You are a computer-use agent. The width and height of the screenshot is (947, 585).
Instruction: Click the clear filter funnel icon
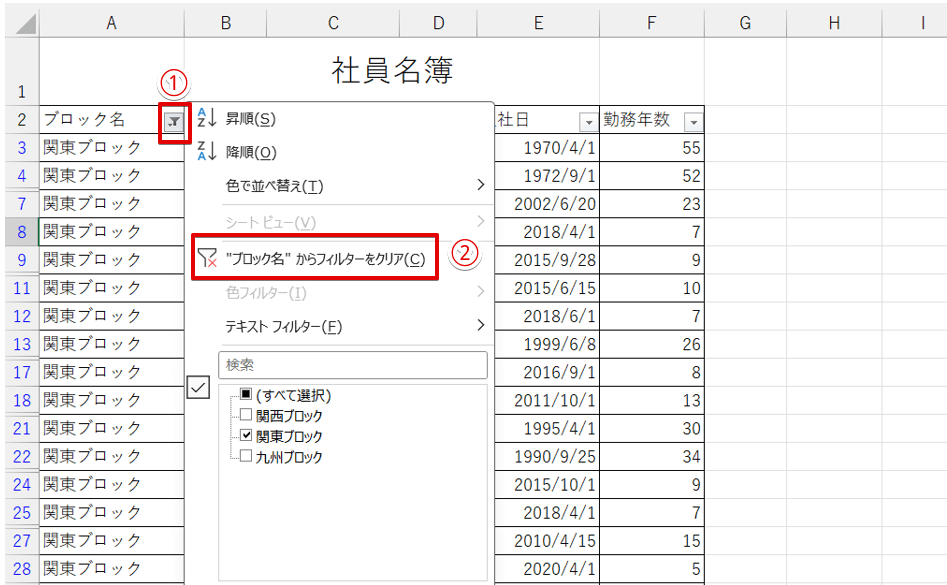pyautogui.click(x=207, y=259)
